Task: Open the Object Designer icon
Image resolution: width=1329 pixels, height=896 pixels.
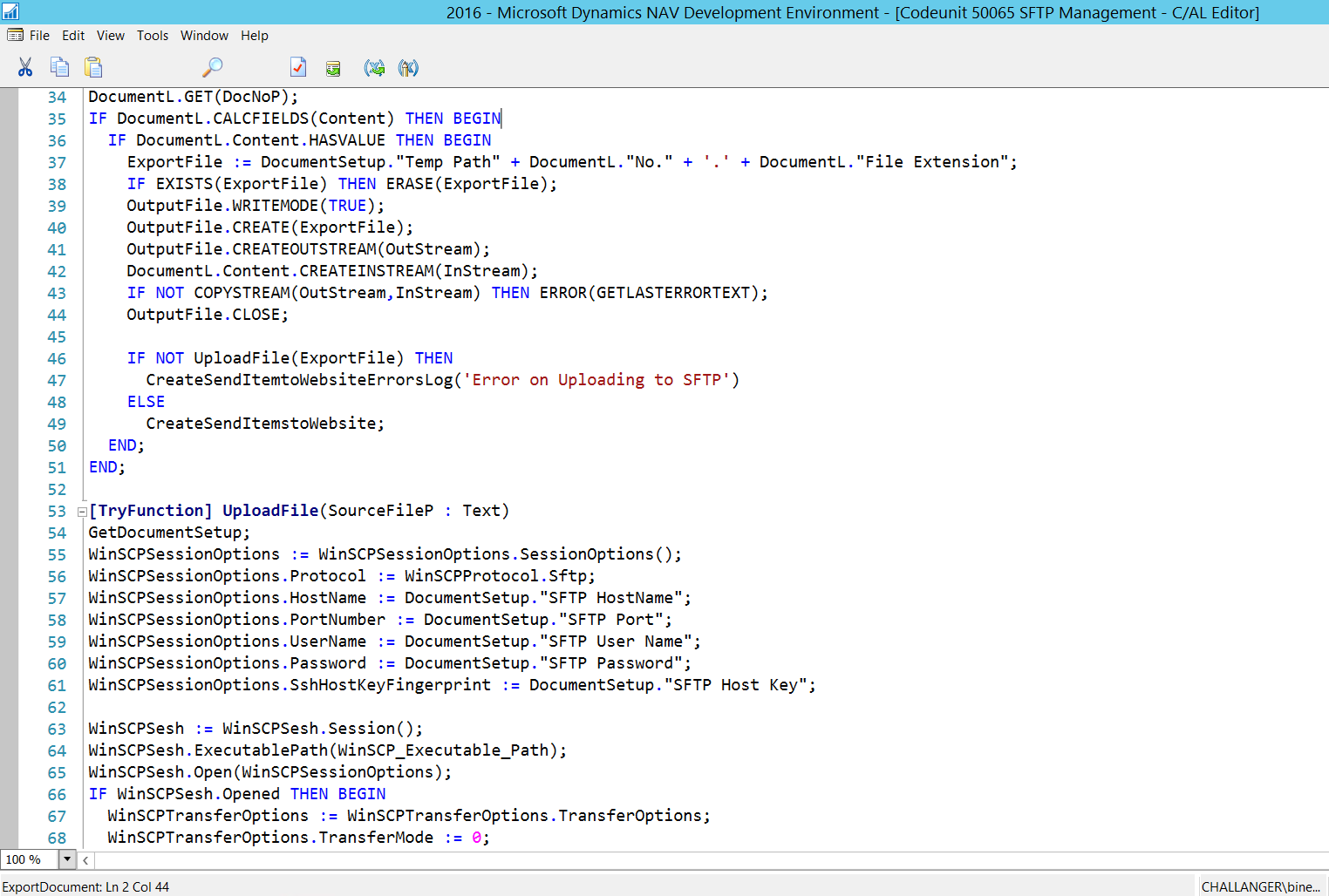Action: click(x=333, y=67)
